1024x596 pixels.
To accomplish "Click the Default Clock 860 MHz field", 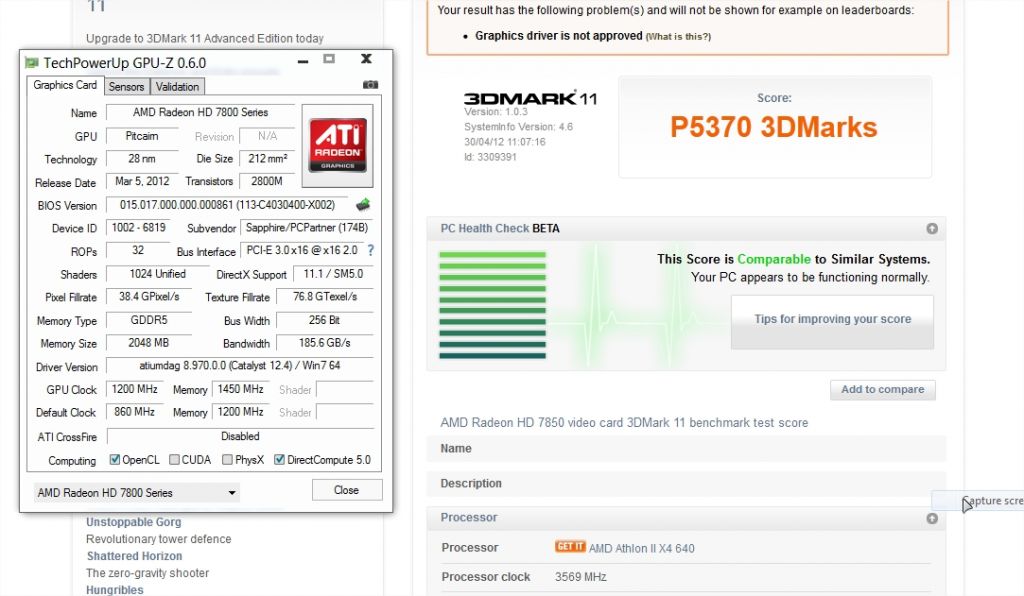I will 135,412.
